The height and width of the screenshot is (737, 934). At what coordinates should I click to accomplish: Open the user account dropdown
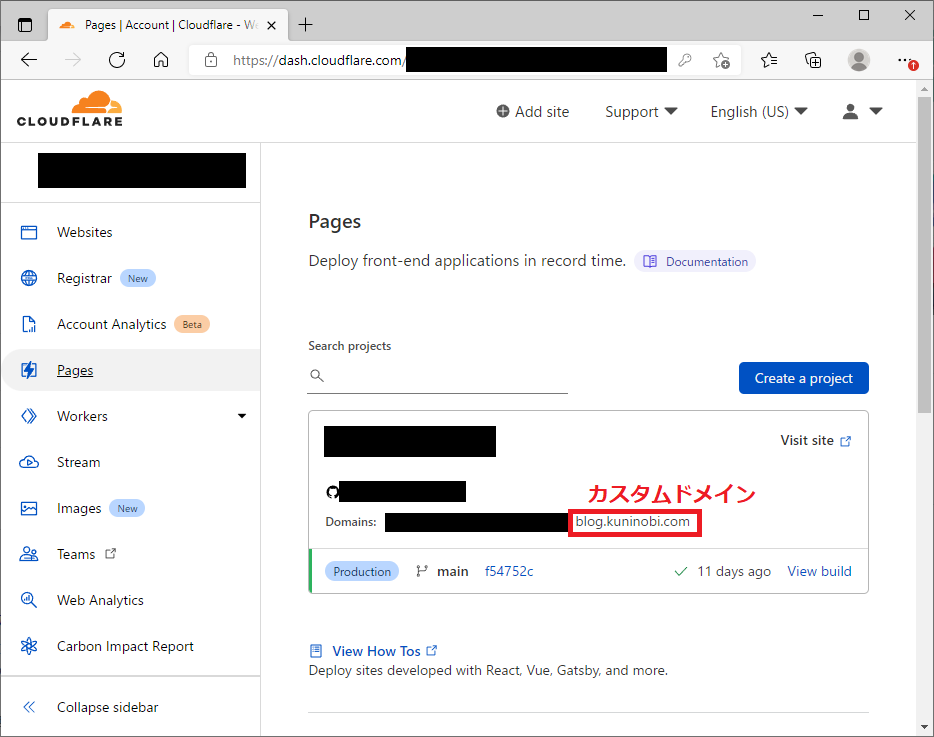point(862,111)
